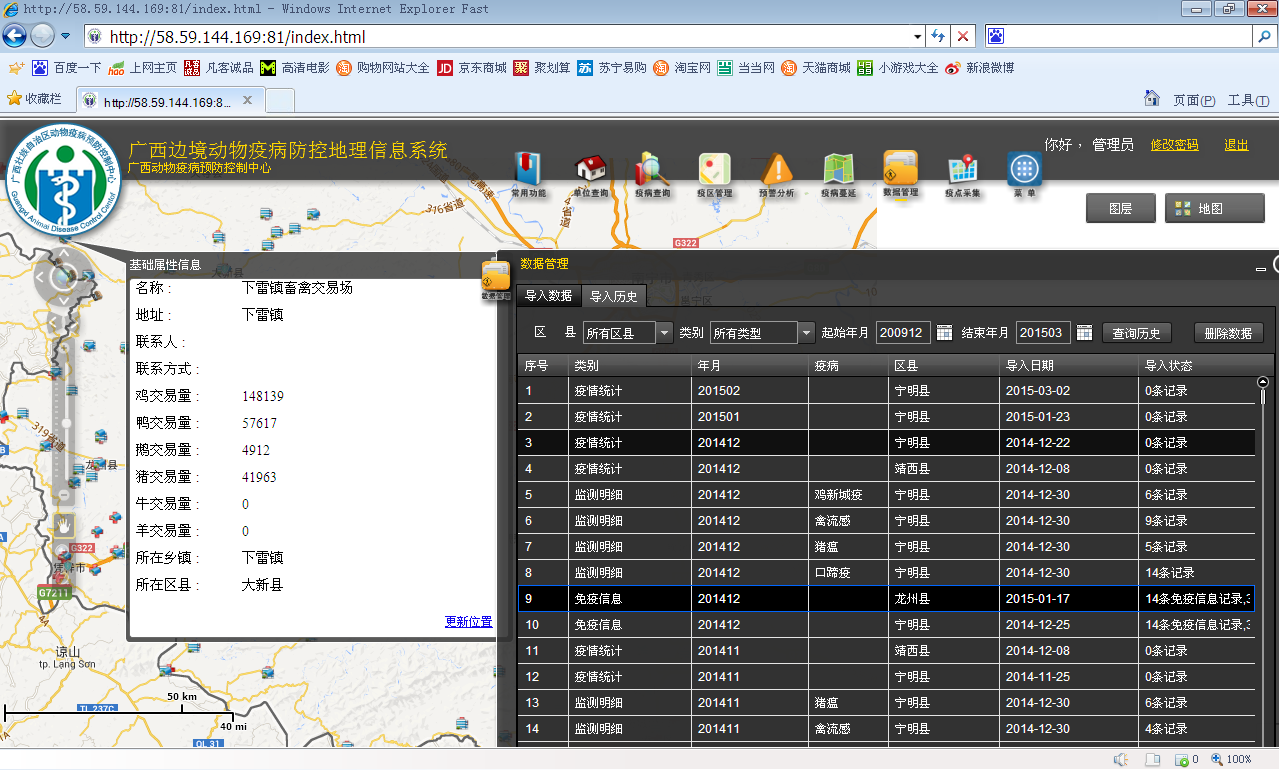Open the 工具 menu
Viewport: 1279px width, 770px height.
tap(1248, 100)
